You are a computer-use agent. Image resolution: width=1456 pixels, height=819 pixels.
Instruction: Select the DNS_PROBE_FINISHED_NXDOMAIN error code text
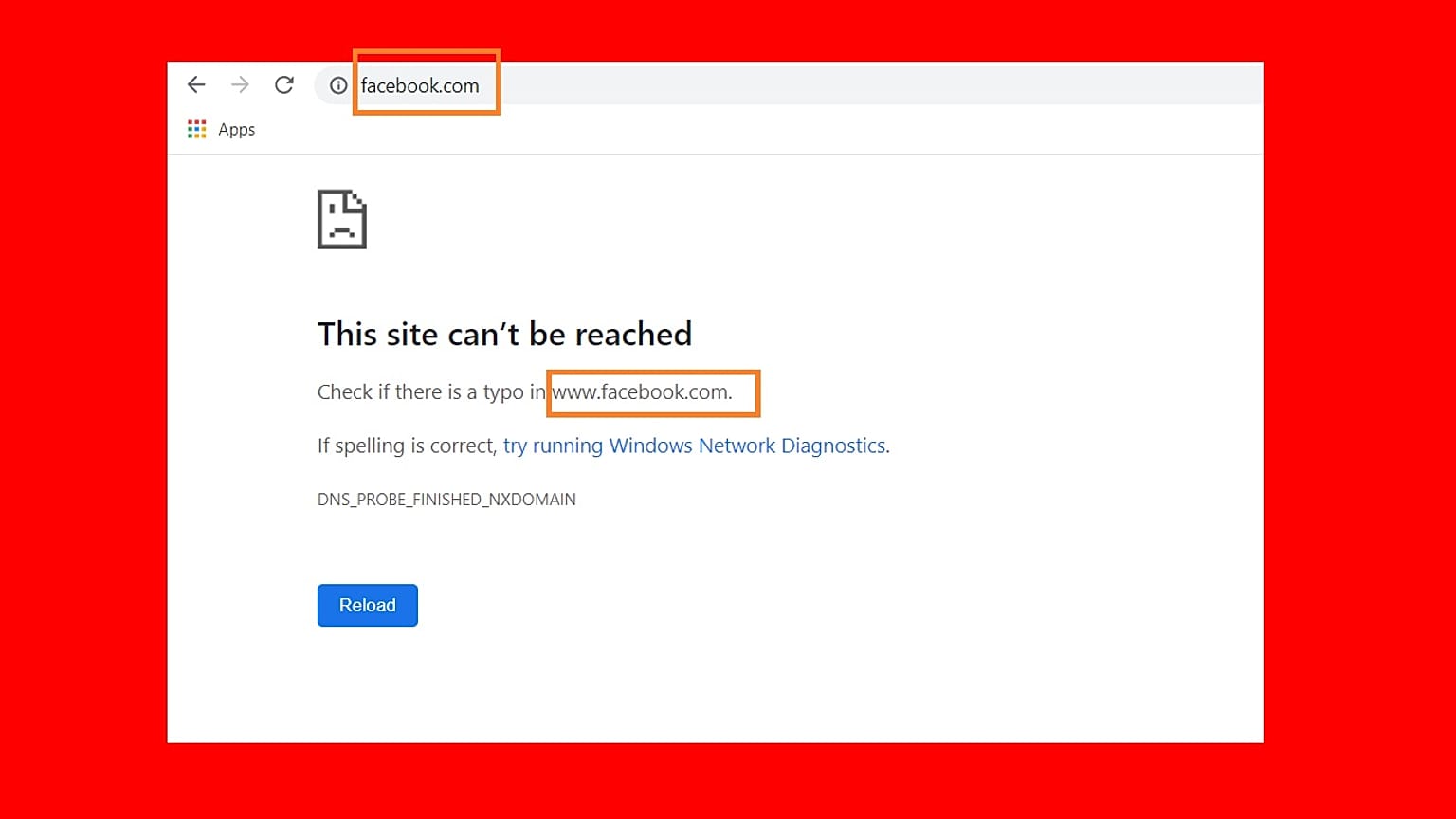(446, 500)
